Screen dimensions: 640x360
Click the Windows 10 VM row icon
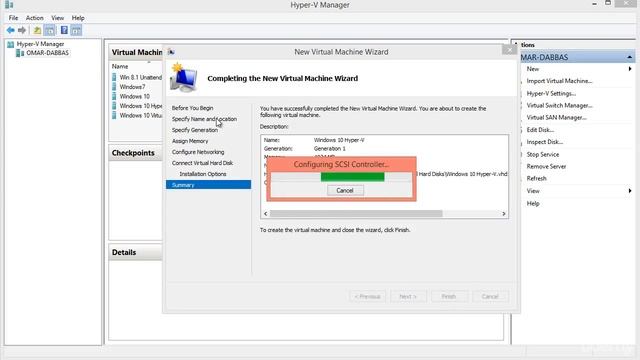pyautogui.click(x=114, y=96)
